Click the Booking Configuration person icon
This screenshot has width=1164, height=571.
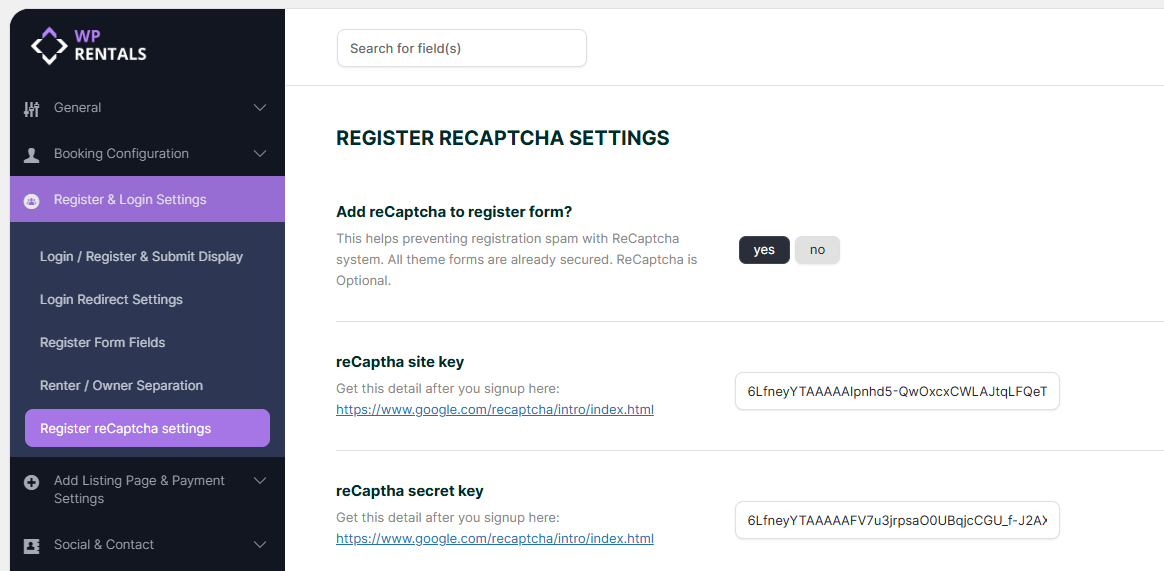coord(32,154)
